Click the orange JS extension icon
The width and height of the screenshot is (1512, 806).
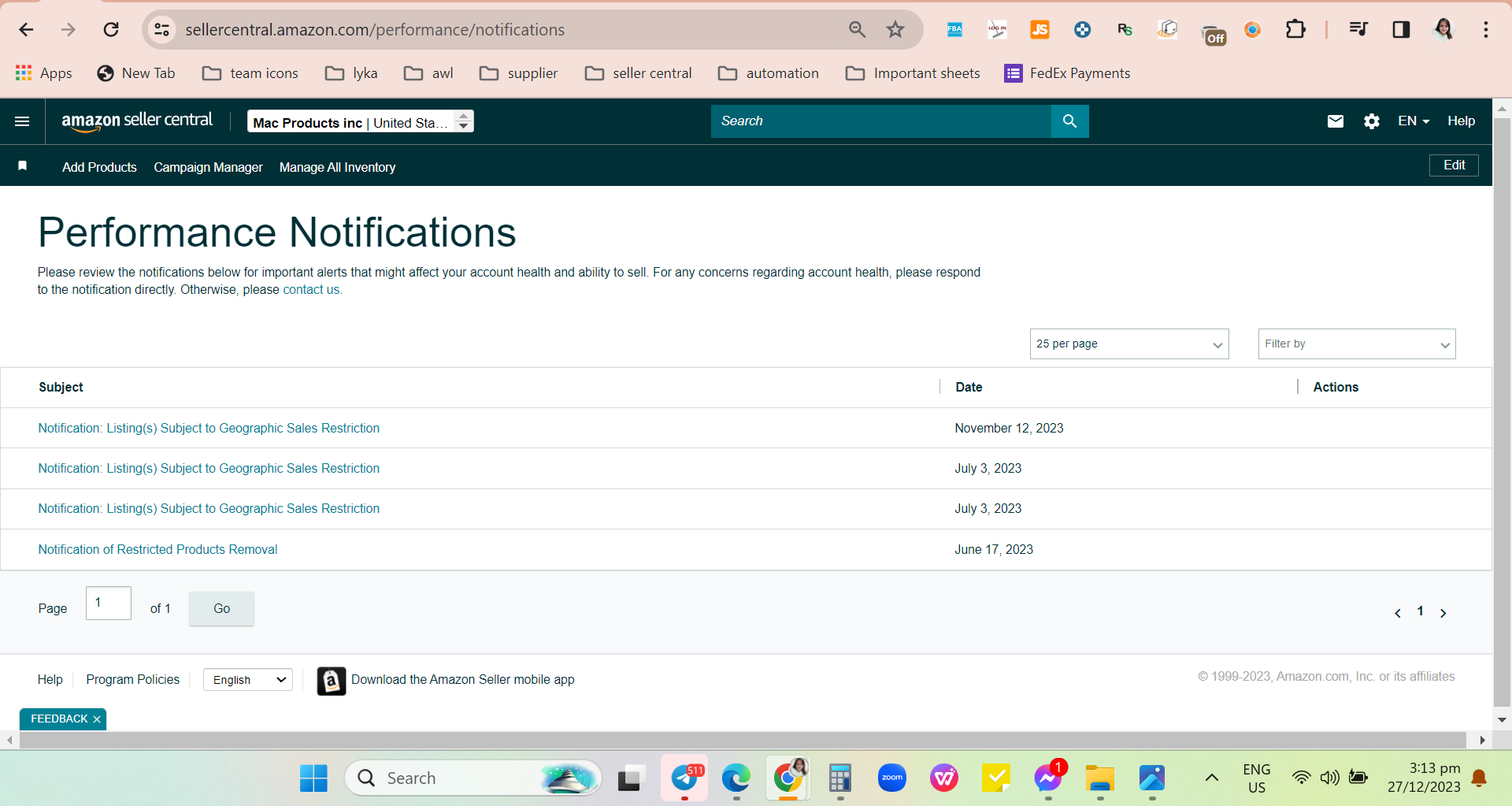coord(1039,29)
